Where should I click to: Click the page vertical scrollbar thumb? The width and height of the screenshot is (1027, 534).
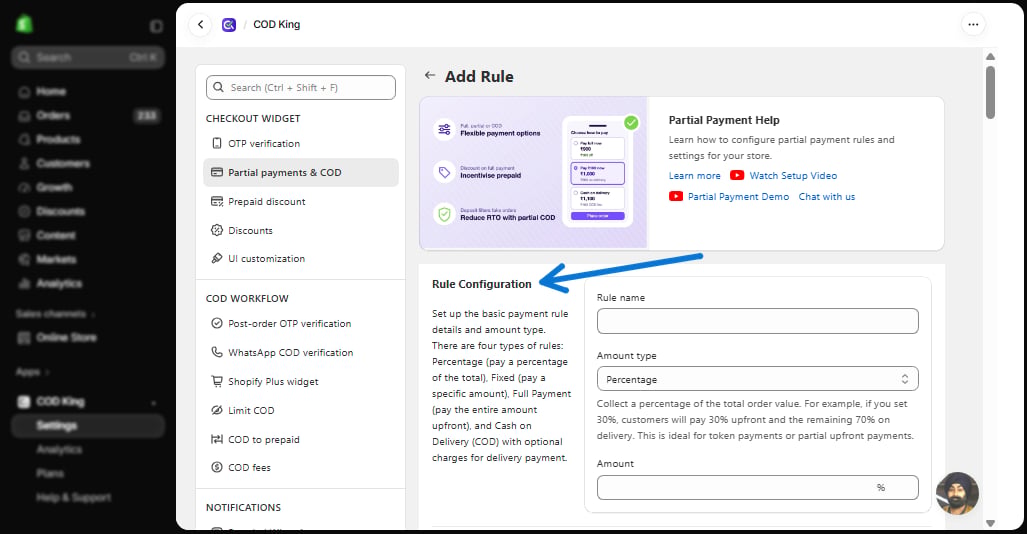pyautogui.click(x=990, y=92)
